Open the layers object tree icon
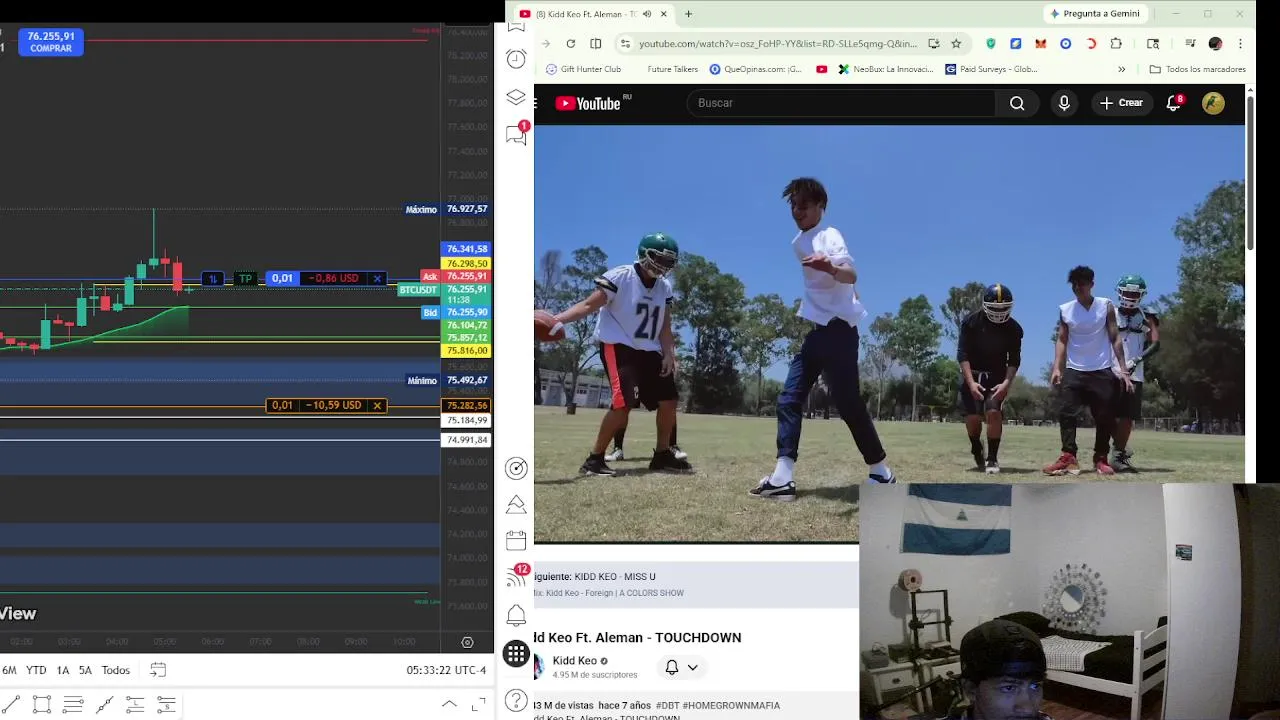 coord(516,97)
